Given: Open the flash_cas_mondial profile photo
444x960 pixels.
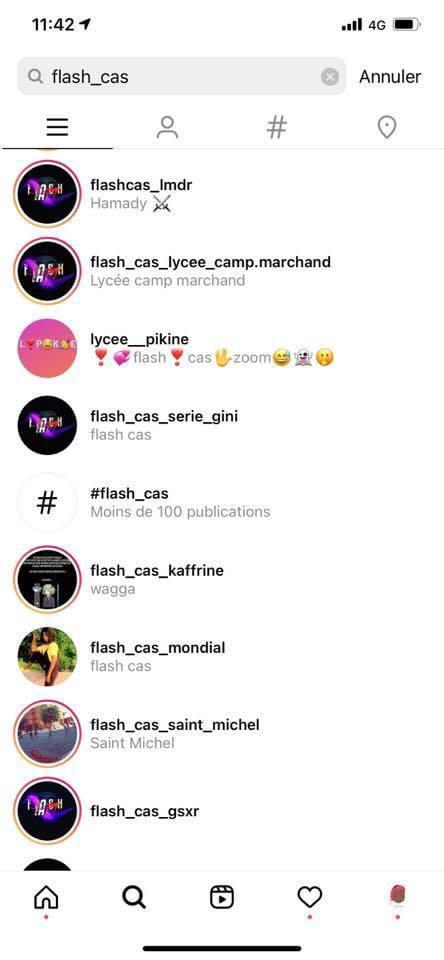Looking at the screenshot, I should tap(47, 656).
